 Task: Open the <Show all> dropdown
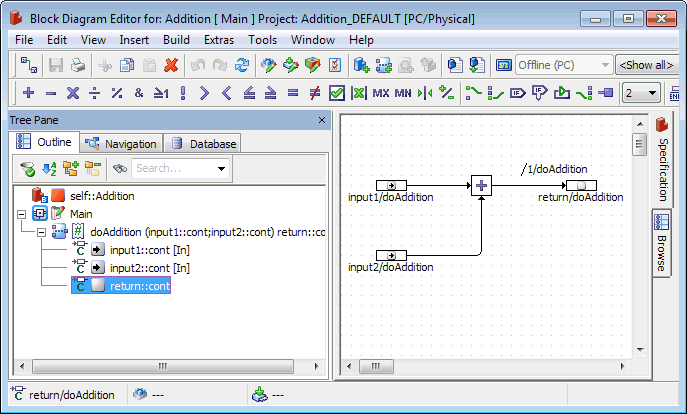pos(646,65)
